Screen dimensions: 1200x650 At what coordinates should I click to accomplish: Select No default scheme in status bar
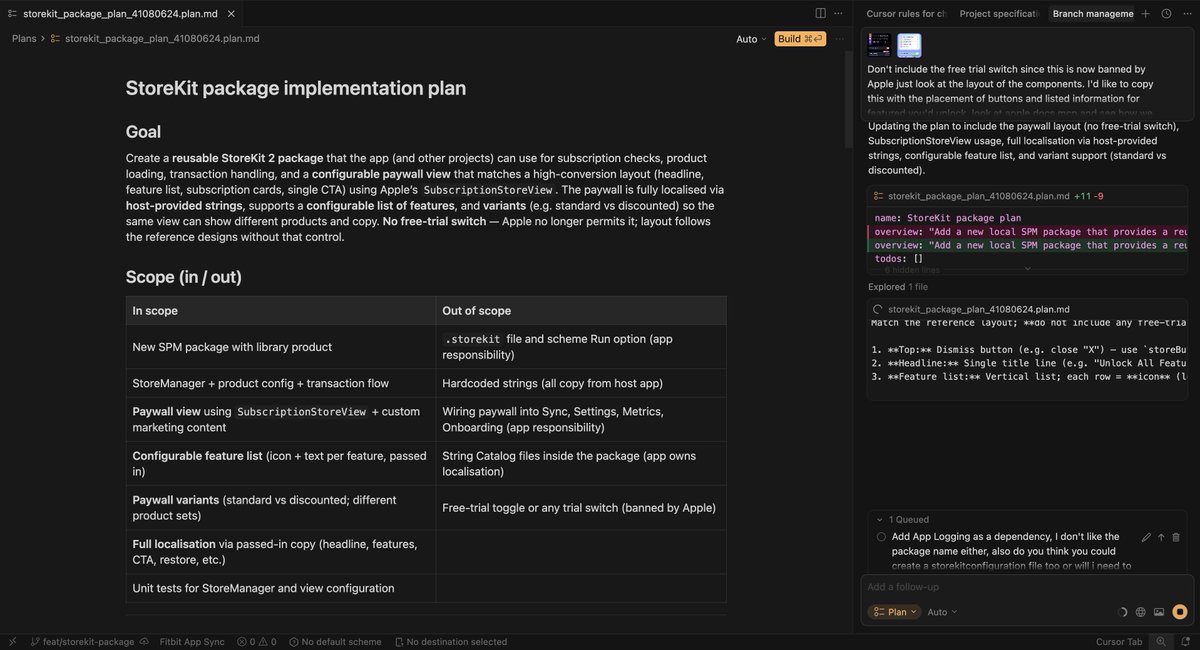334,642
